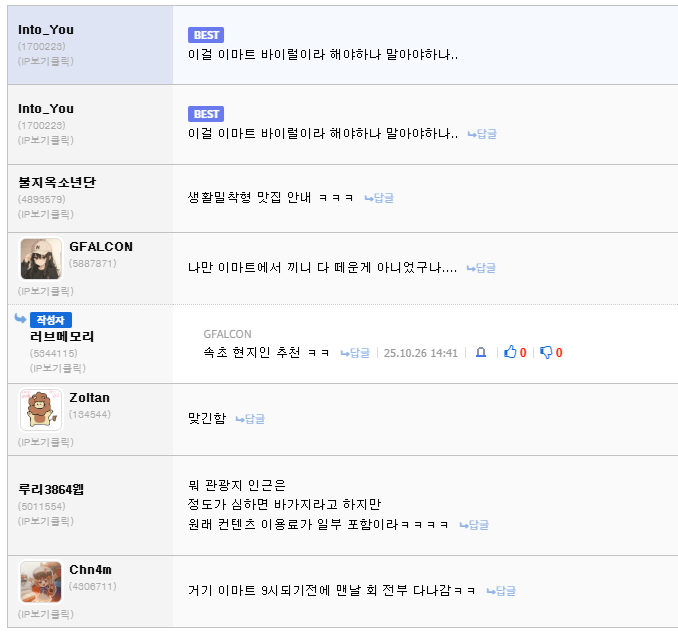This screenshot has height=638, width=678.
Task: Open 러브메모리 username profile
Action: coord(62,337)
